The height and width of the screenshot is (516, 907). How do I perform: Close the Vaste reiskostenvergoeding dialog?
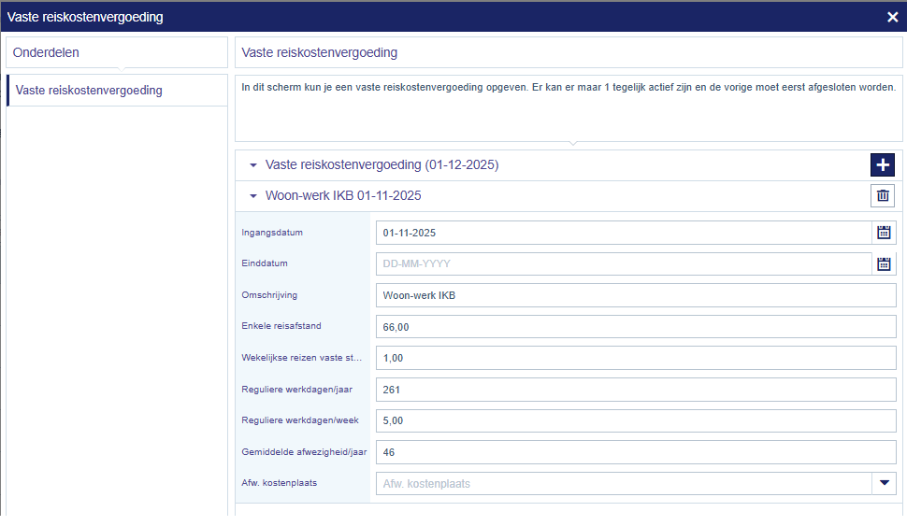pyautogui.click(x=893, y=17)
